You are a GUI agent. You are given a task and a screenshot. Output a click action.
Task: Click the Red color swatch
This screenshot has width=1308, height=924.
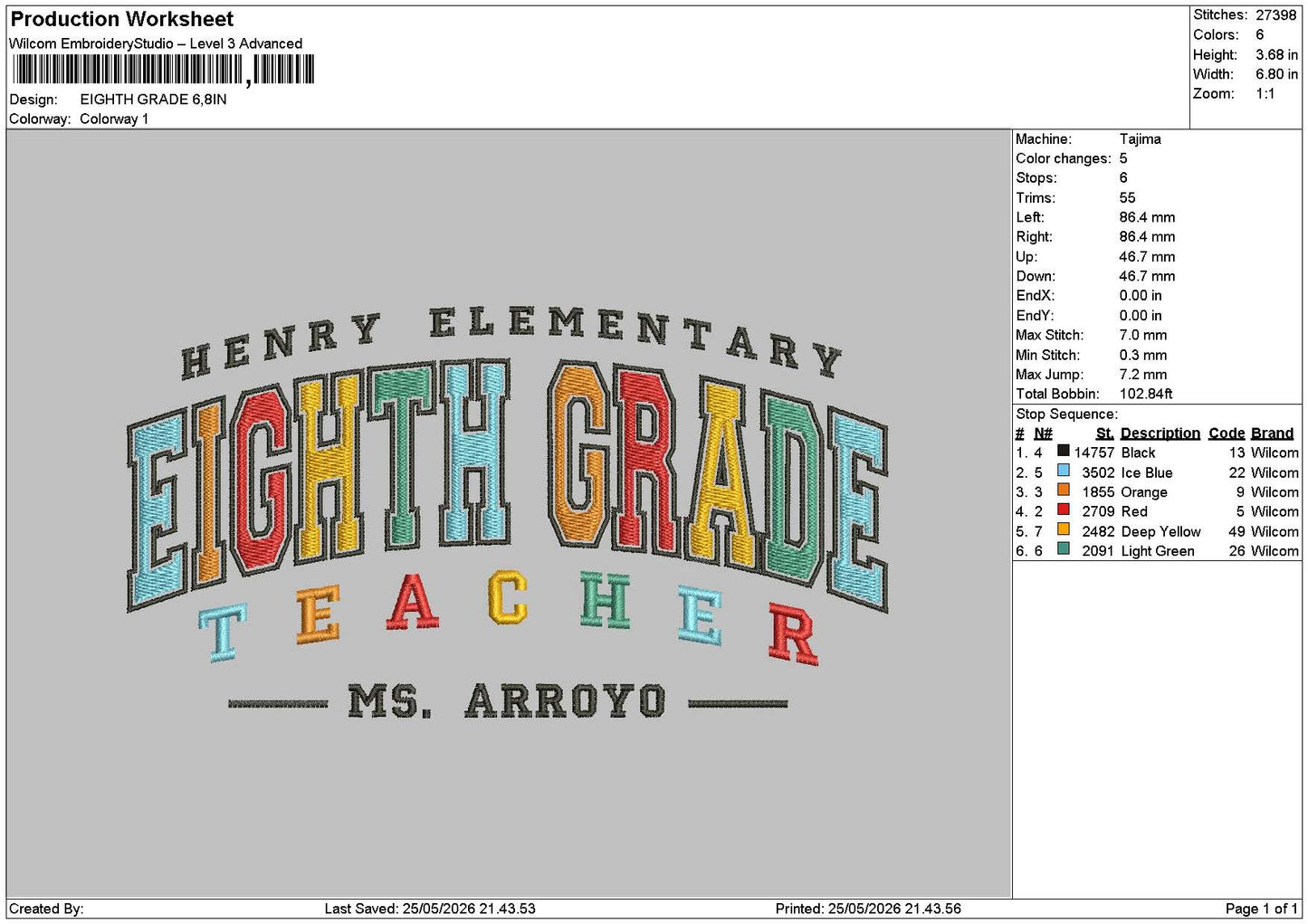(1064, 510)
